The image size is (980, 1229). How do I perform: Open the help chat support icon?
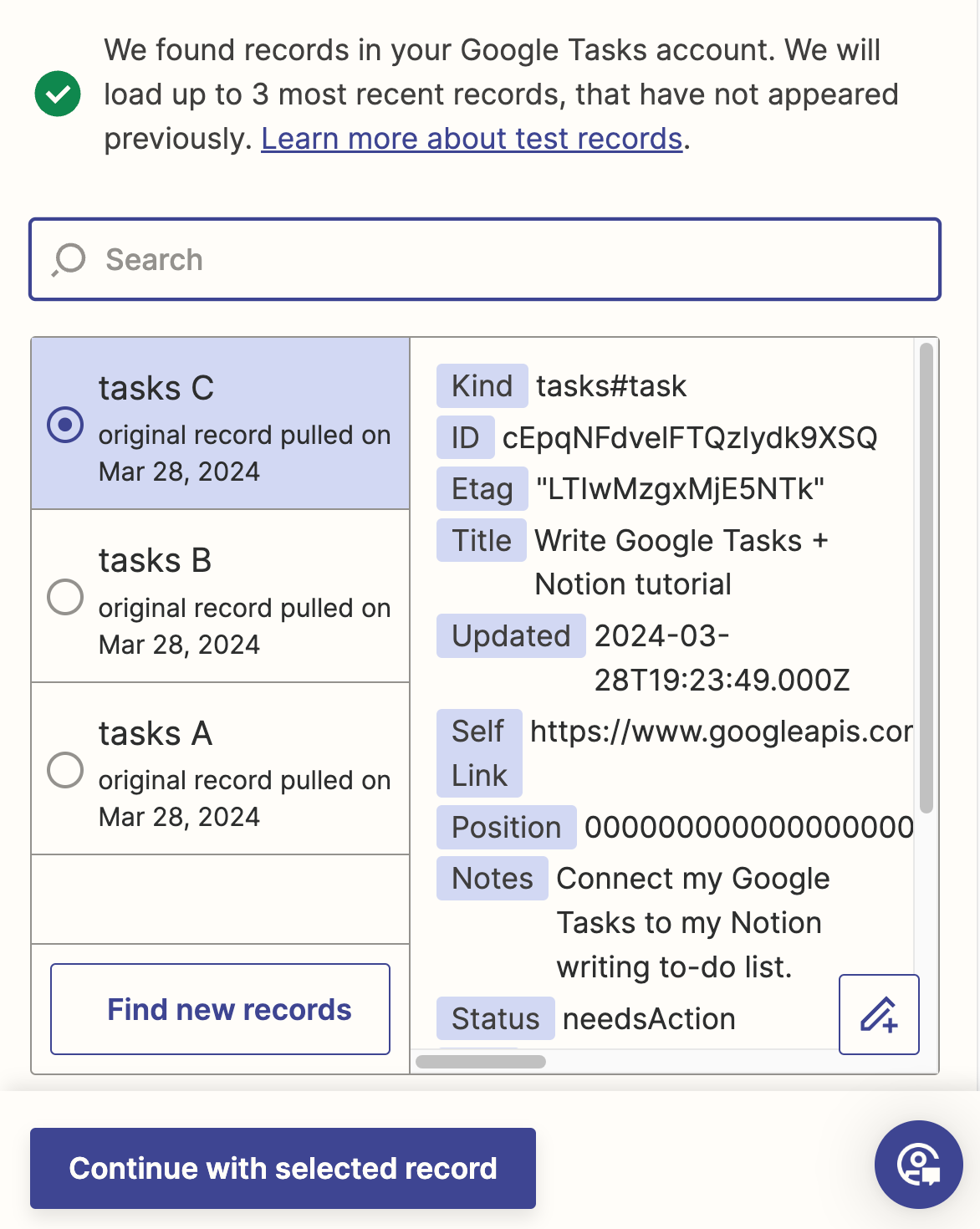[918, 1164]
